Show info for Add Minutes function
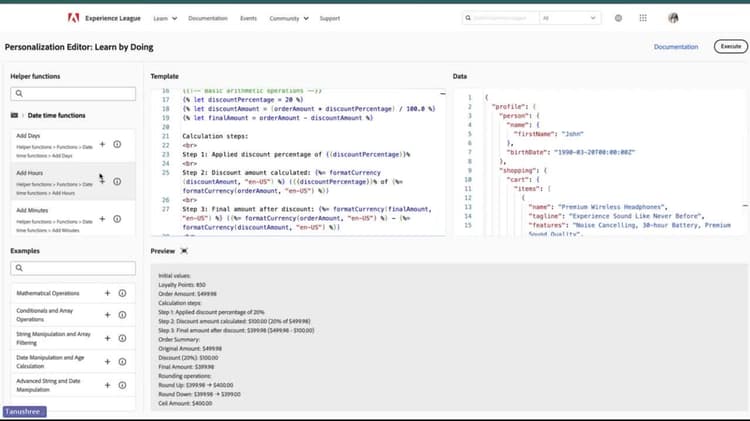 (x=117, y=219)
